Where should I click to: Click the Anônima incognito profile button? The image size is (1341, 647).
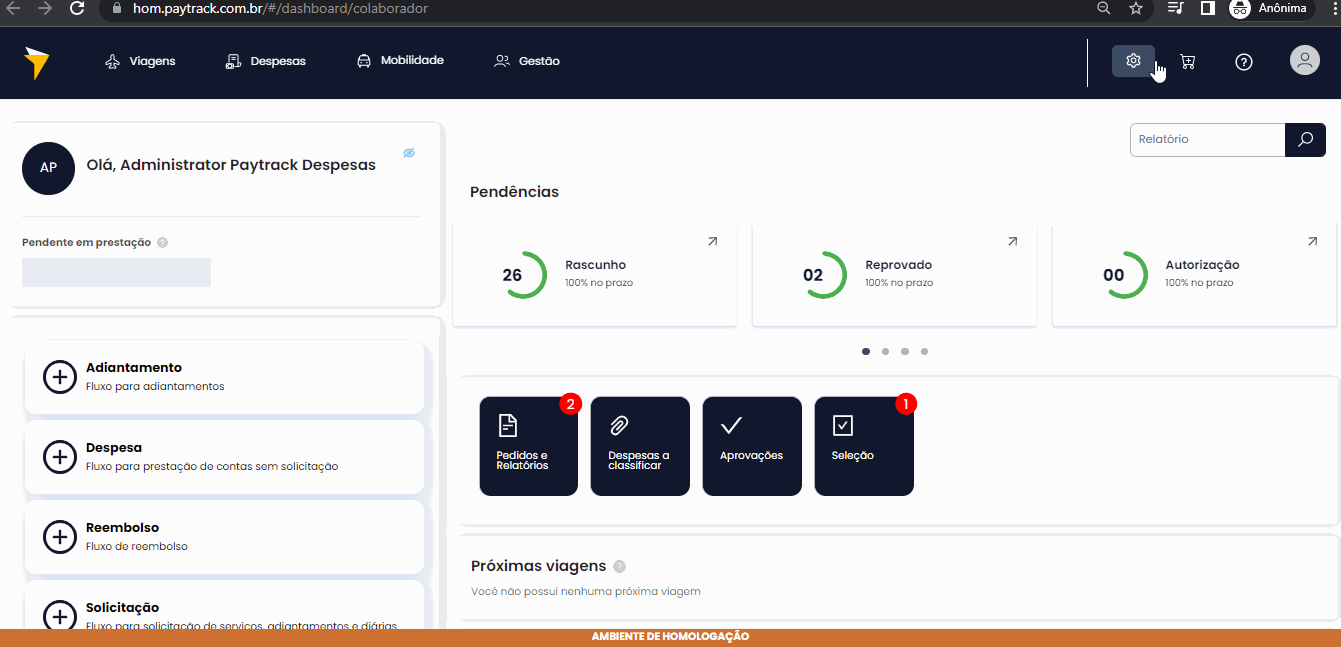point(1269,8)
